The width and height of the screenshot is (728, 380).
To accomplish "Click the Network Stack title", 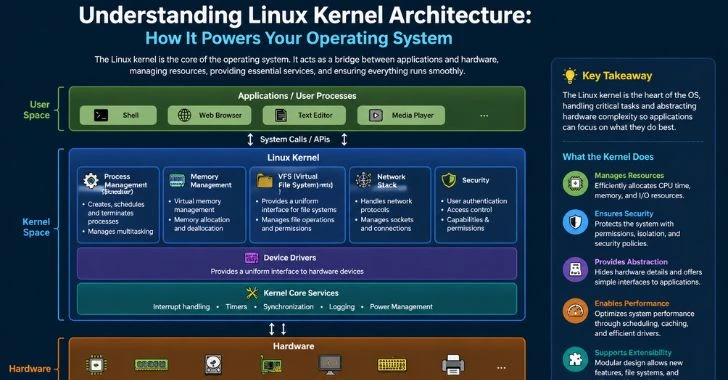I will click(391, 181).
